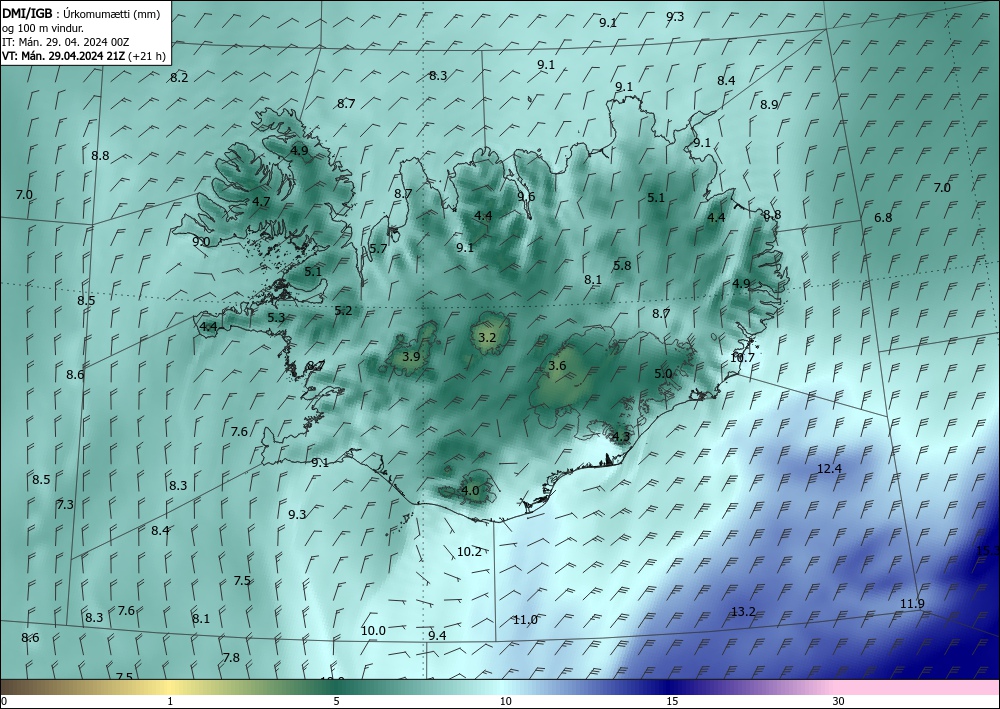Click the 3.6 value on Vatnajökull glacier
The width and height of the screenshot is (1000, 709).
point(557,365)
